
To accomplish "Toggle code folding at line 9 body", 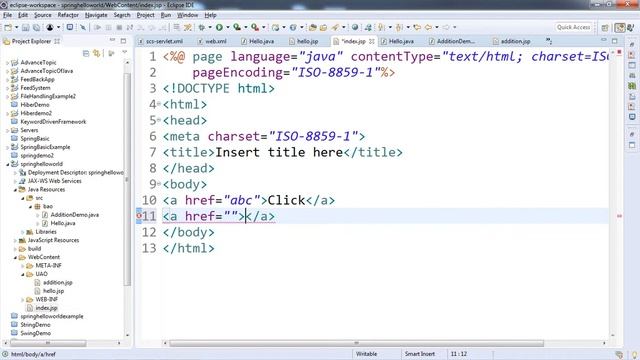I will (159, 184).
